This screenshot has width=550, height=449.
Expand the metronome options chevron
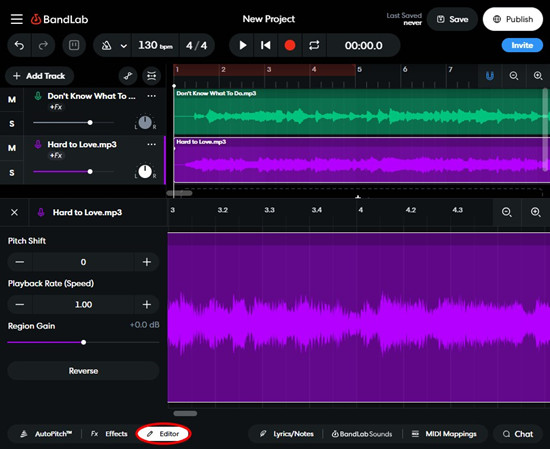123,46
